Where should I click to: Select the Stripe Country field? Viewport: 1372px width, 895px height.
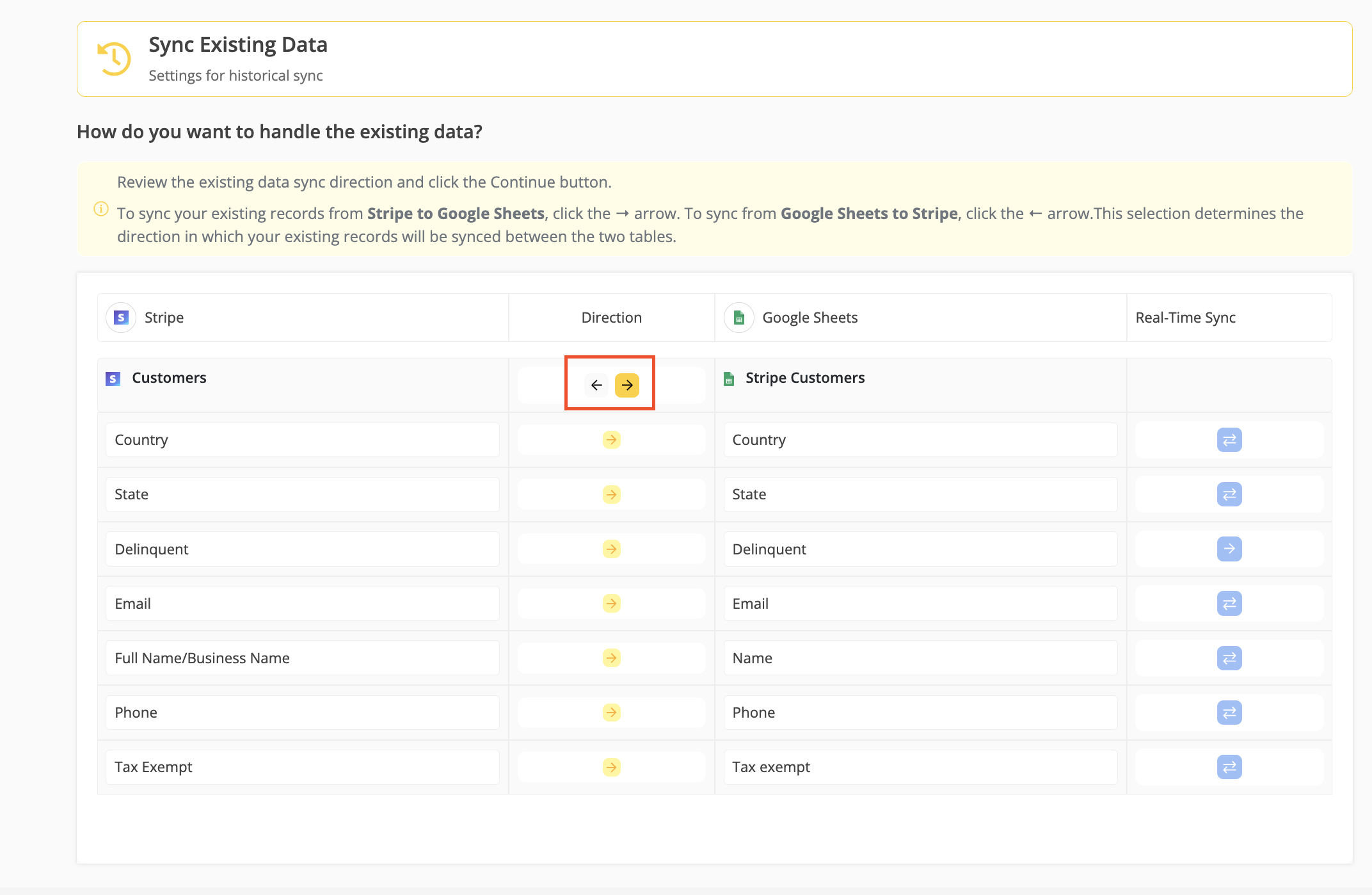point(303,440)
